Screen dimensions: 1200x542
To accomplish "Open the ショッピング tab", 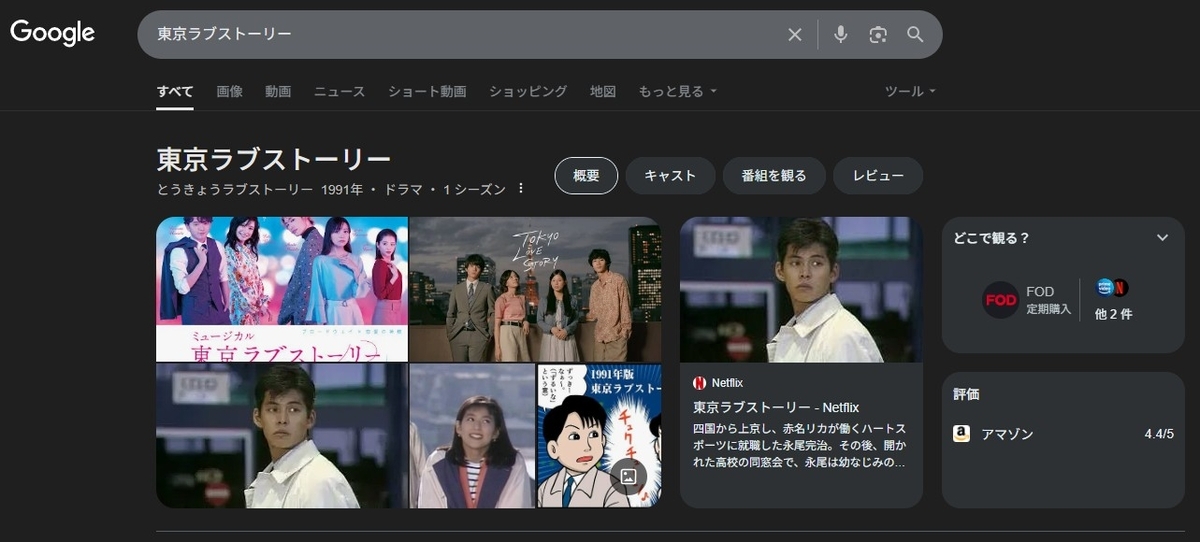I will 528,91.
